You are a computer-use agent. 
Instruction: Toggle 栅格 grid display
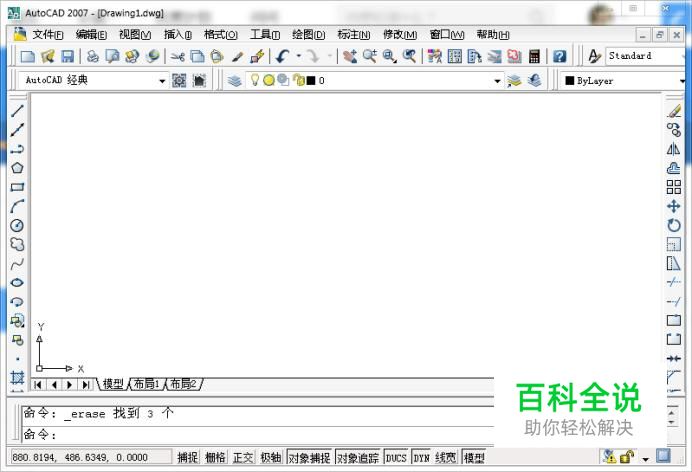pyautogui.click(x=215, y=457)
